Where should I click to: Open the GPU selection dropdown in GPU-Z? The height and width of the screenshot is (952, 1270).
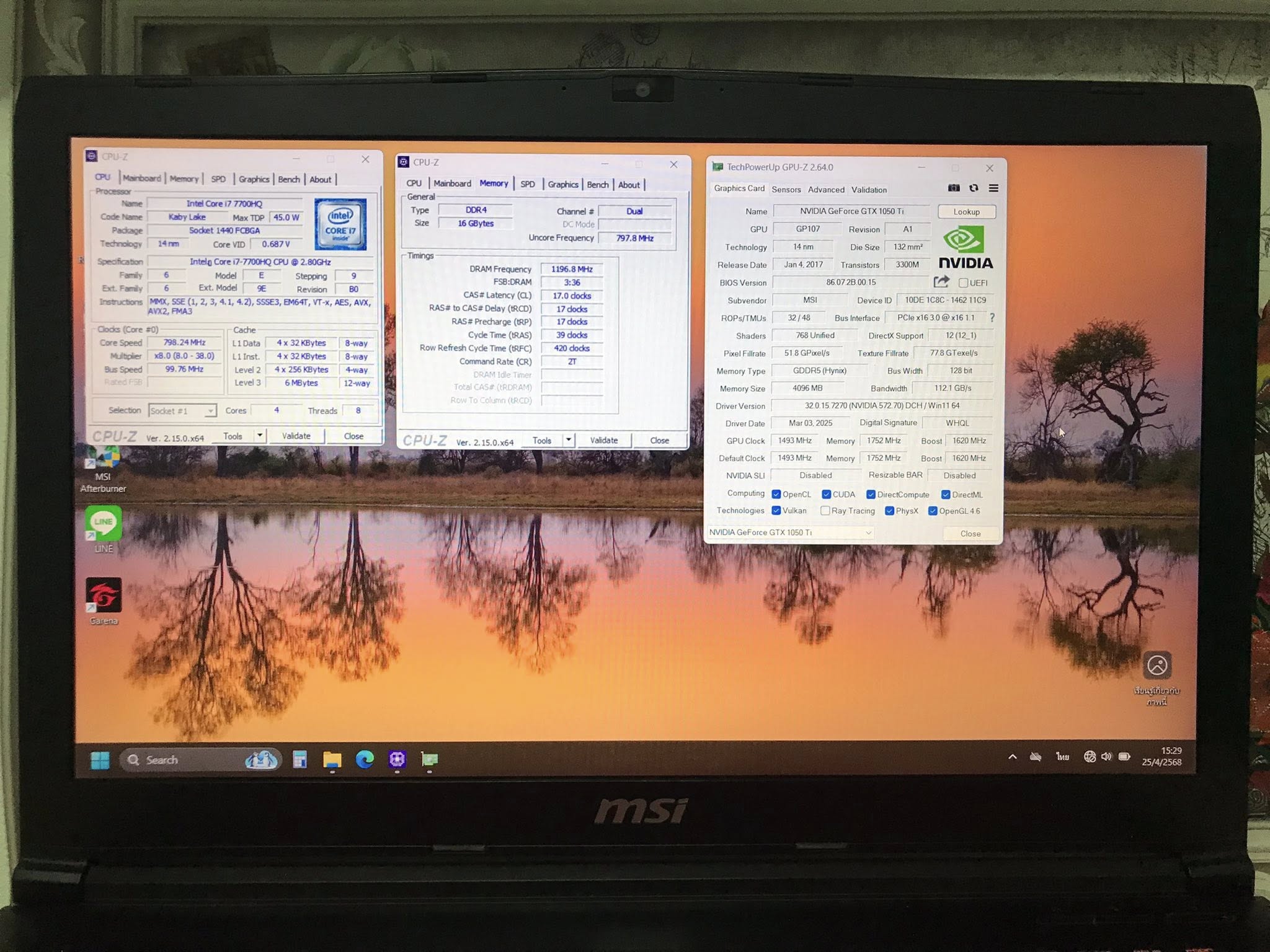coord(791,532)
